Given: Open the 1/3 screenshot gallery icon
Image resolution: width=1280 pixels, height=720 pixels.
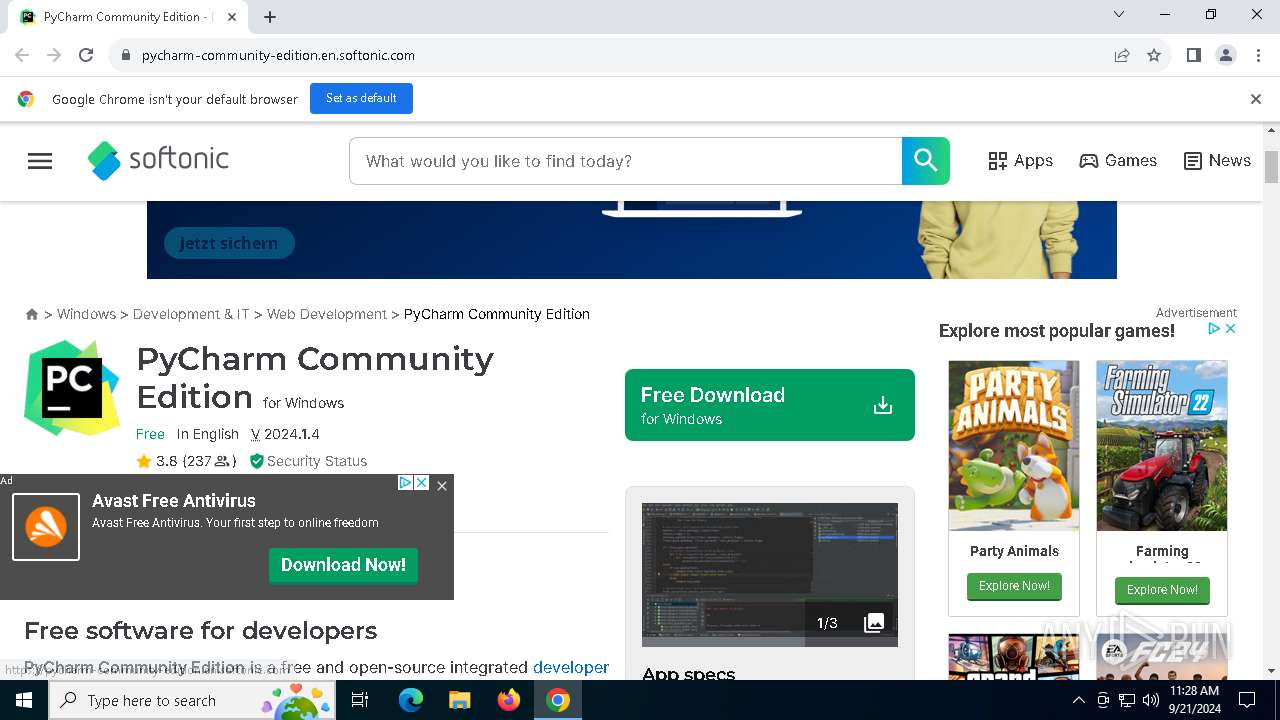Looking at the screenshot, I should click(874, 623).
